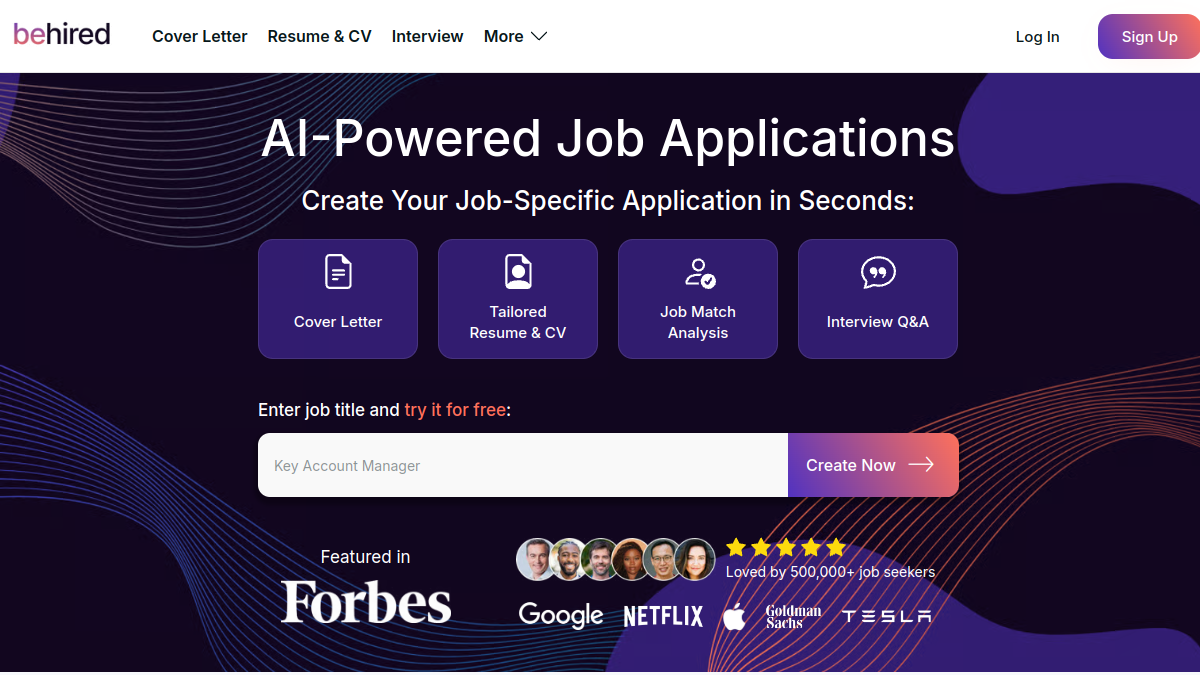Click the Apple logo
The image size is (1200, 675).
[734, 616]
